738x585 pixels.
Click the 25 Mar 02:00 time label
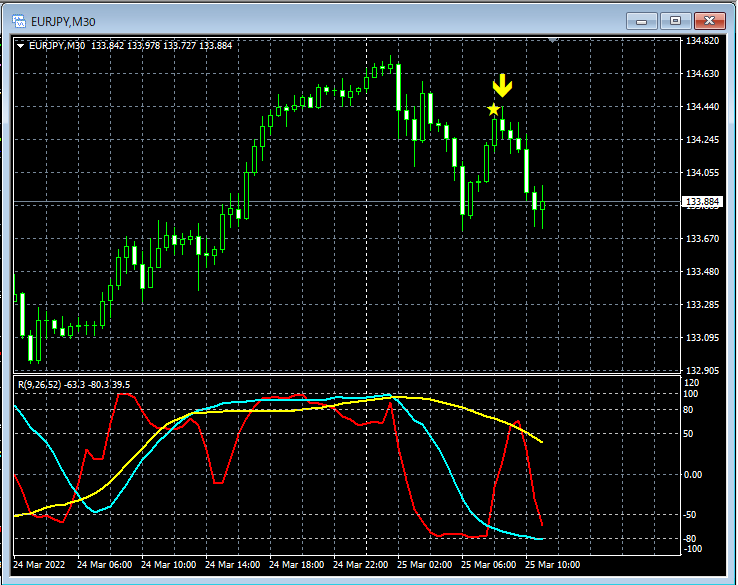[424, 564]
